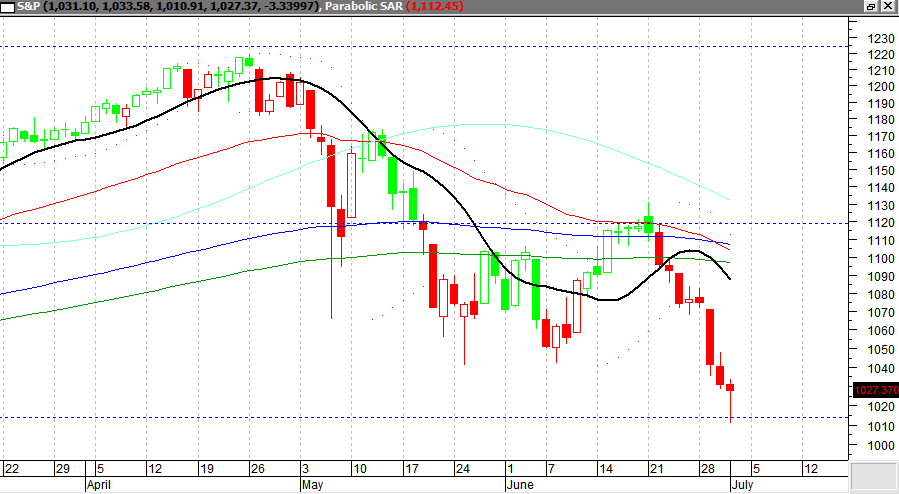Click the date label 3 under May
This screenshot has height=494, width=899.
point(306,469)
